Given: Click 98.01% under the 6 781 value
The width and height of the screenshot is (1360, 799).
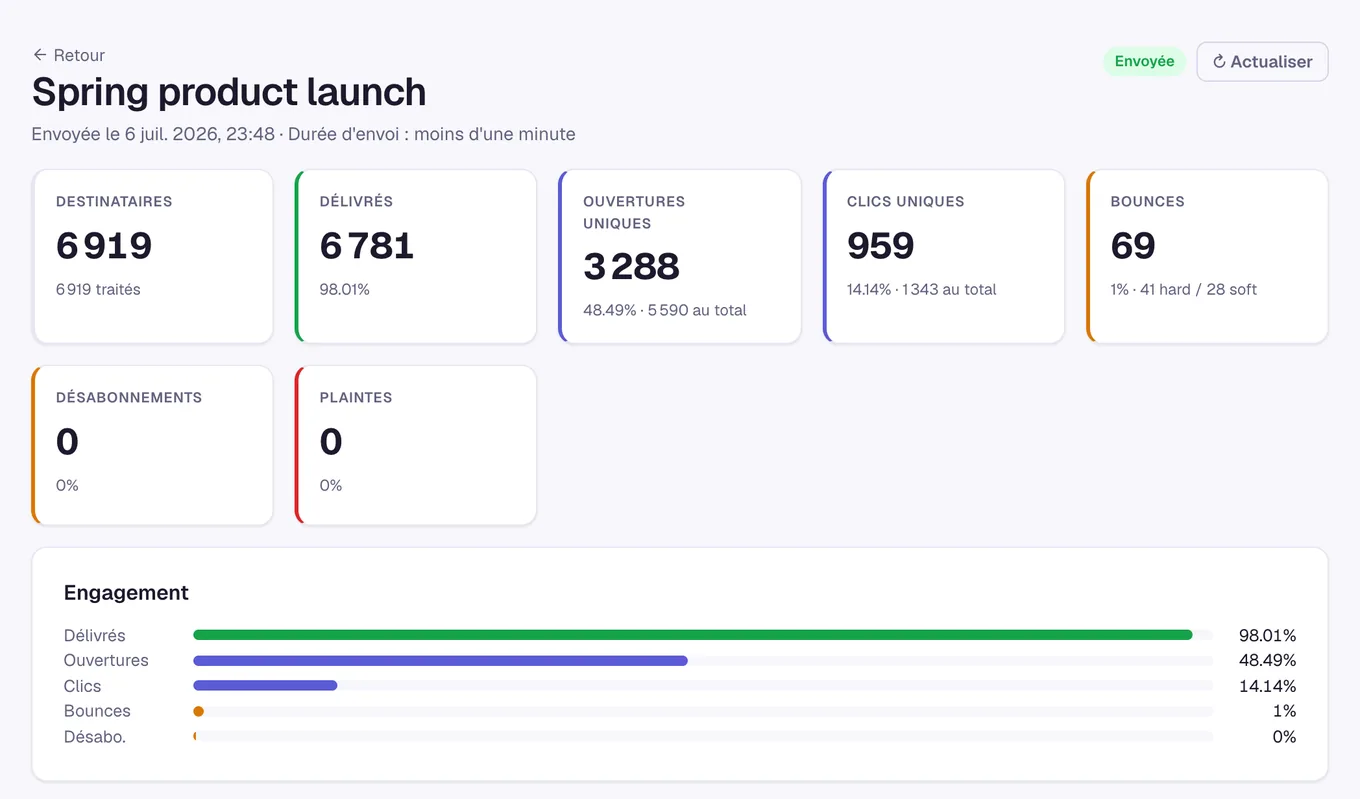Looking at the screenshot, I should 345,289.
